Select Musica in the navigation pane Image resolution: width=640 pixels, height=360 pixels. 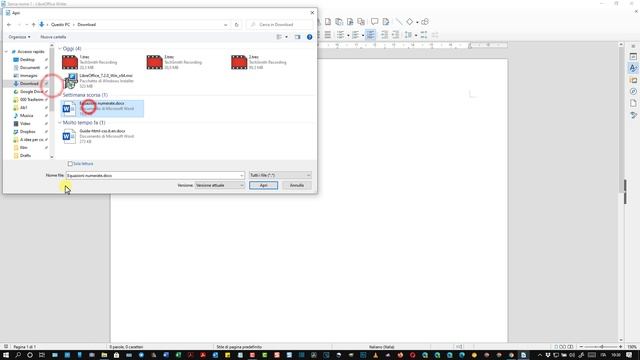coord(27,116)
